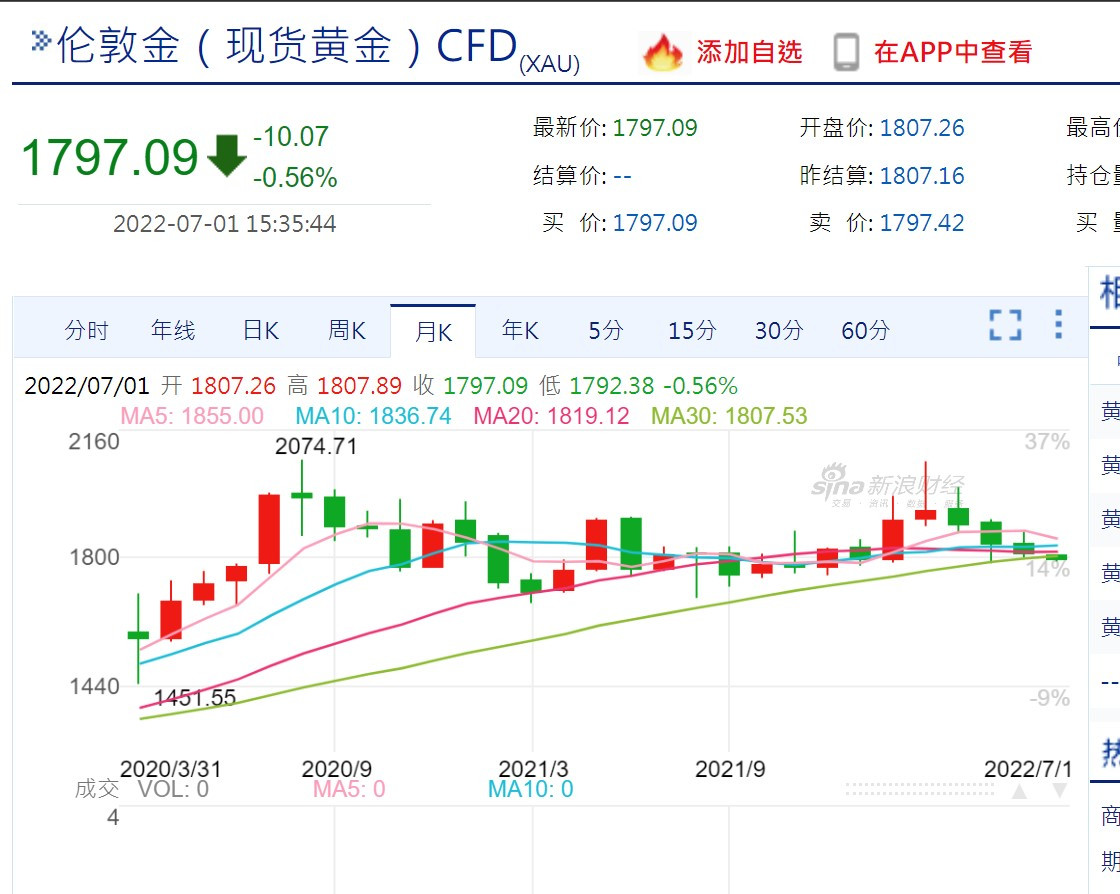Click the 2022/7/1 date axis label
1120x894 pixels.
point(1028,769)
